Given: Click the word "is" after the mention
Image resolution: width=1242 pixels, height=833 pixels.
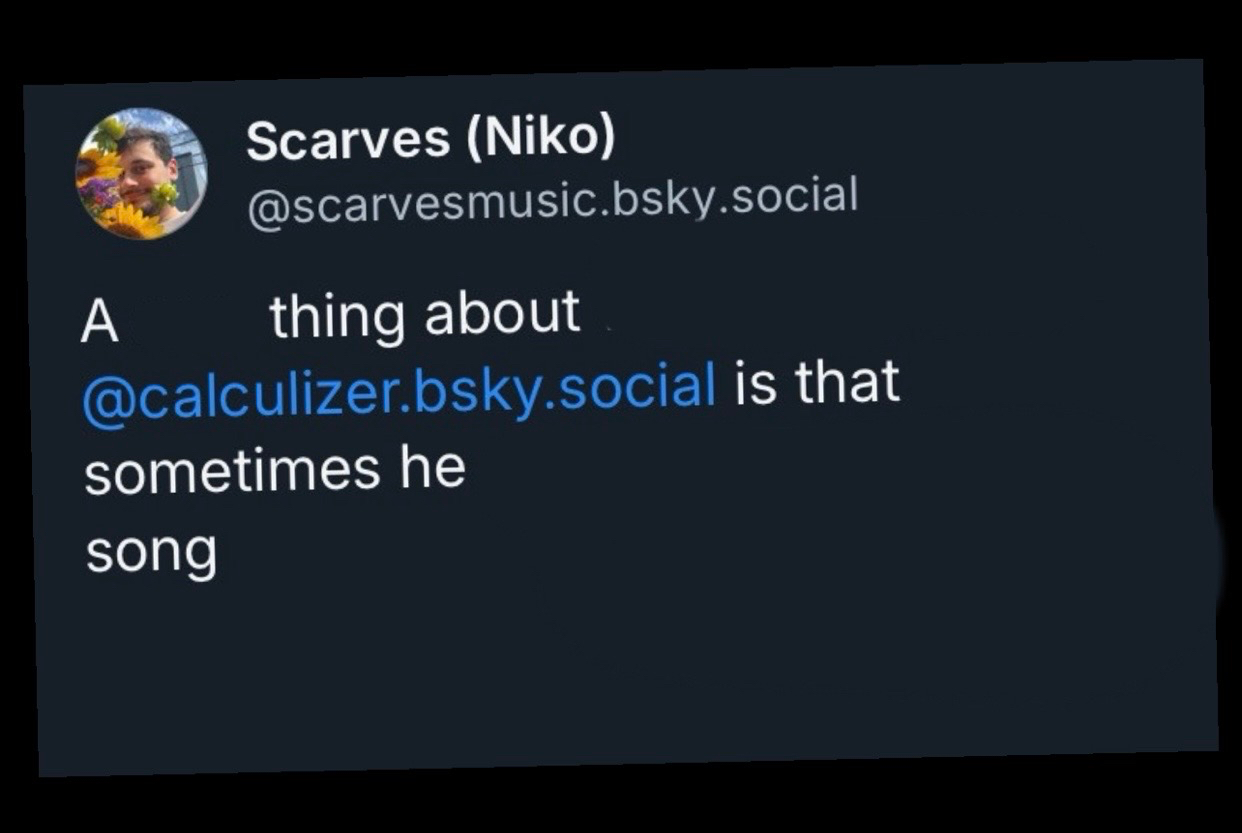Looking at the screenshot, I should [x=756, y=386].
